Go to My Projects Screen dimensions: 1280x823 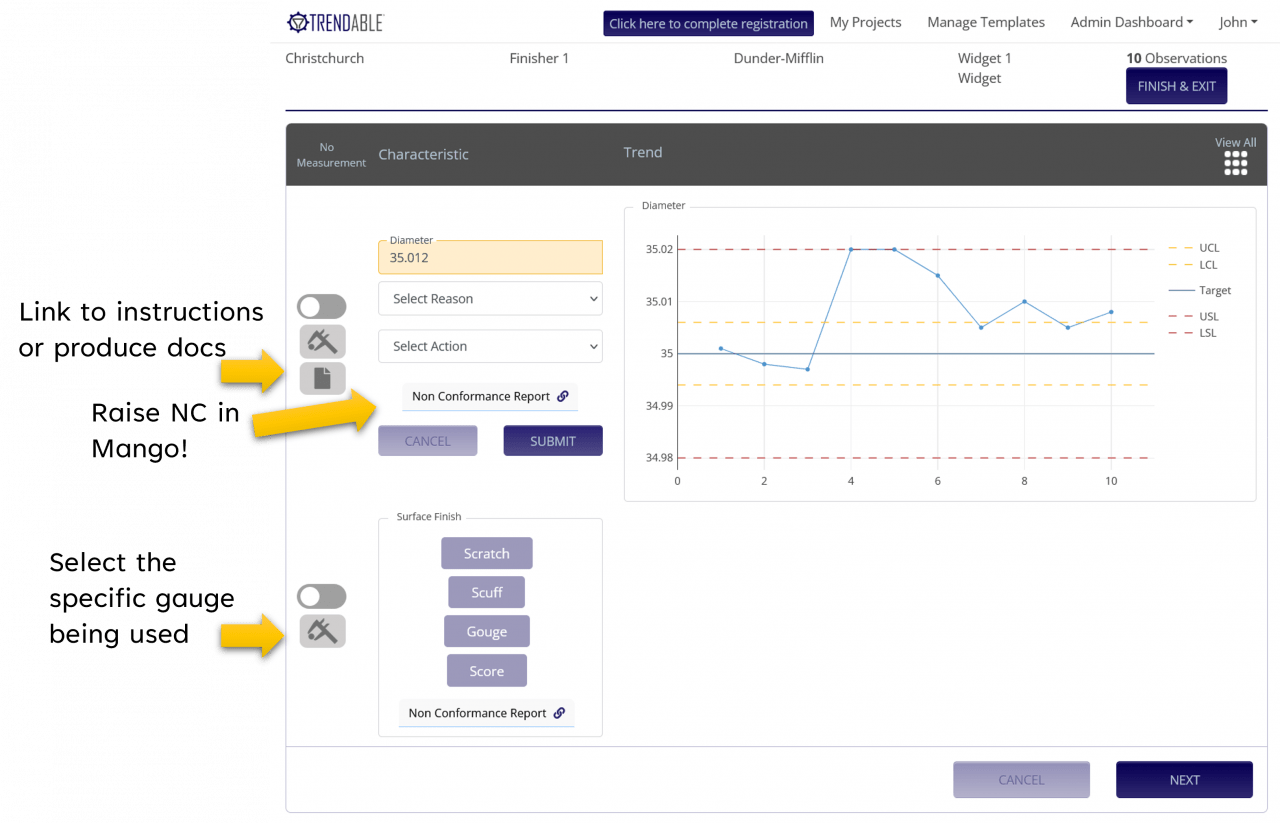[865, 23]
